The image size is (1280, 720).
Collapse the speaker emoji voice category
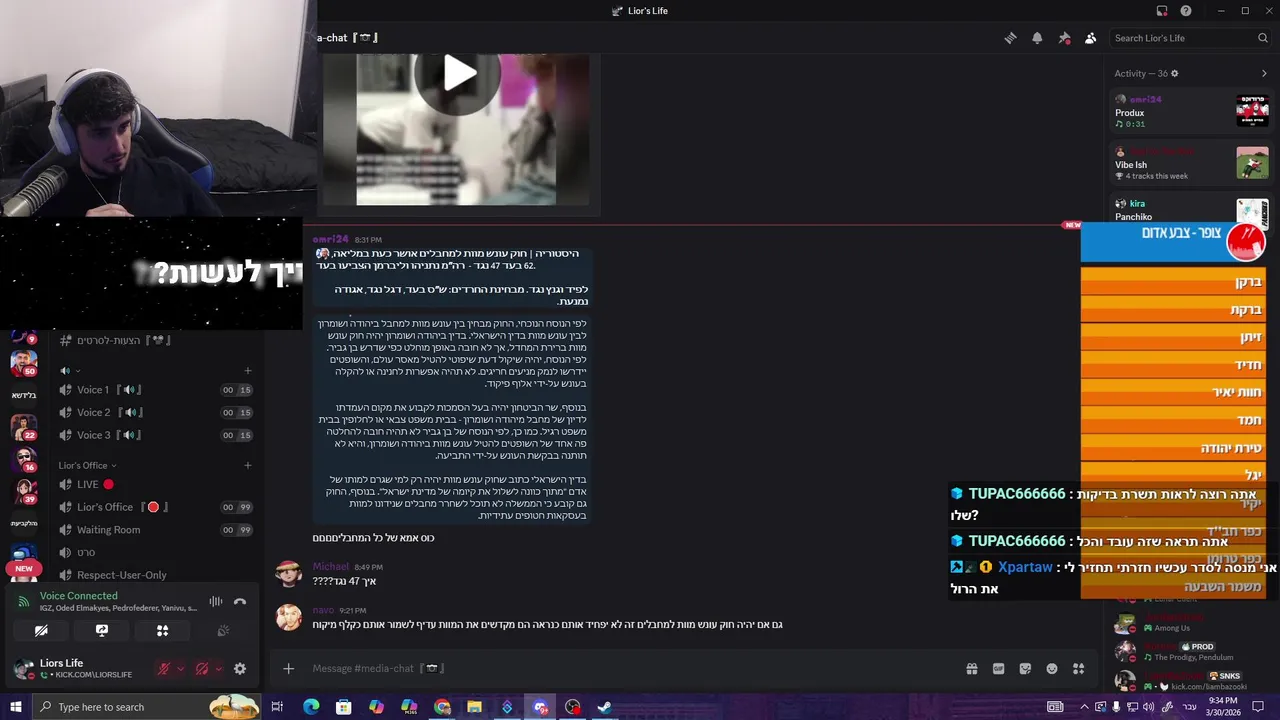click(x=69, y=370)
